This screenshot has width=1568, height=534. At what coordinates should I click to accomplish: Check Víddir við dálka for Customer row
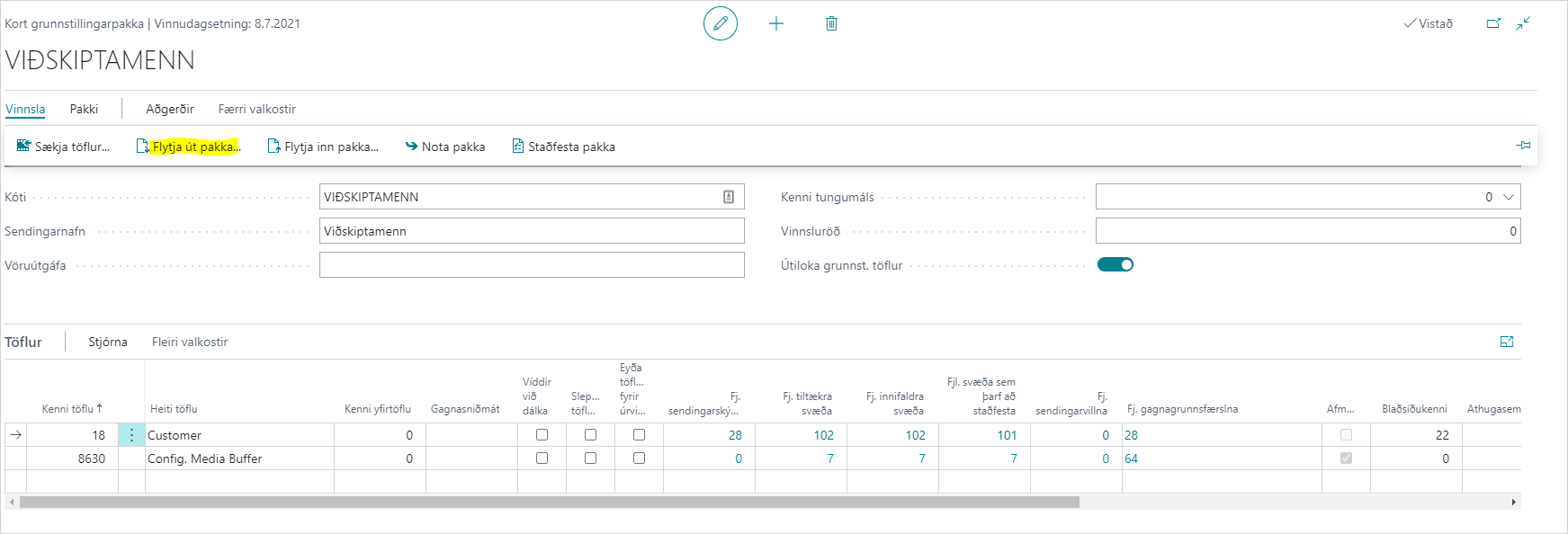tap(542, 435)
